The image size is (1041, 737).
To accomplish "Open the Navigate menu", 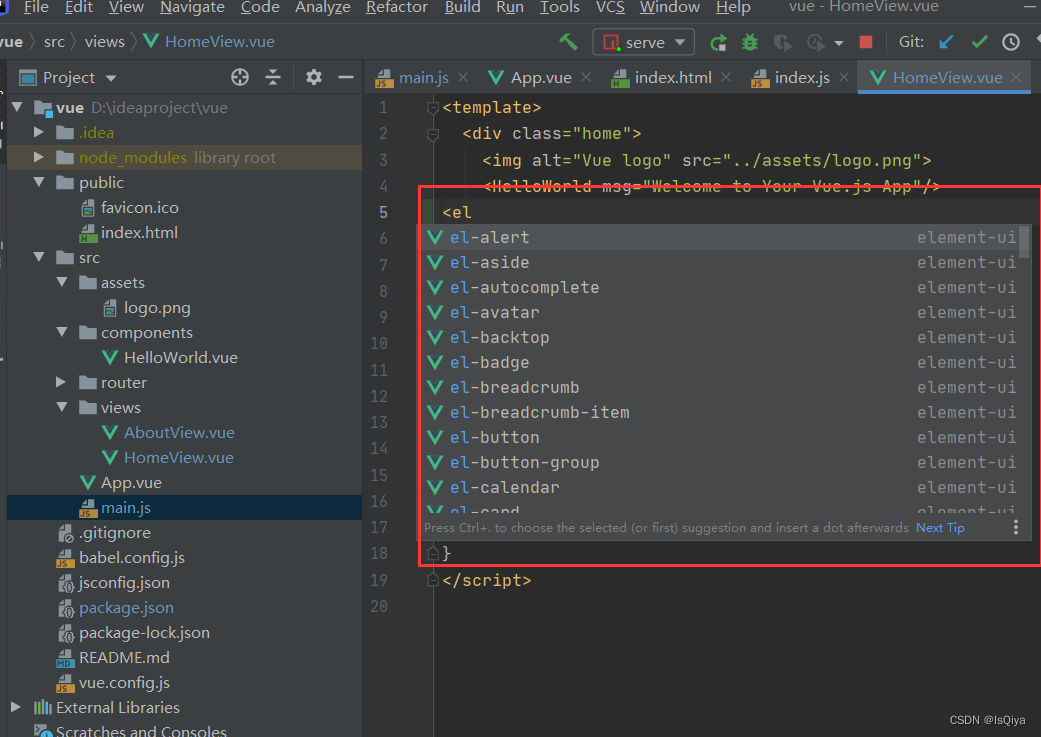I will [192, 7].
